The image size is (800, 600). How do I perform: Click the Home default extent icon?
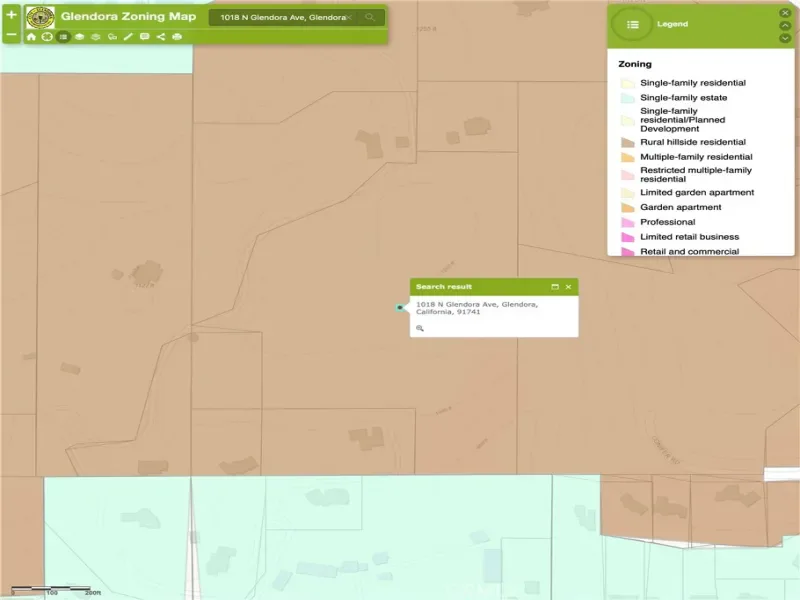coord(31,37)
